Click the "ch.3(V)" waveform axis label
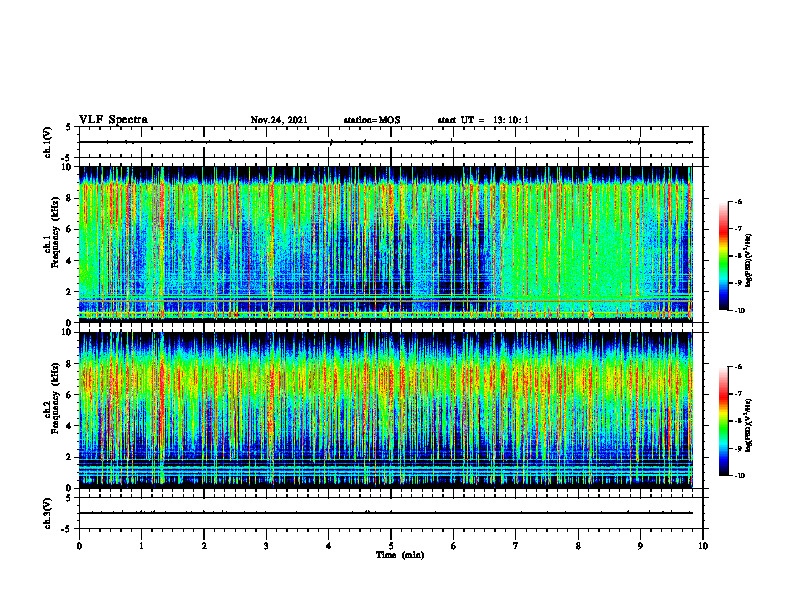Image resolution: width=792 pixels, height=612 pixels. click(x=47, y=513)
